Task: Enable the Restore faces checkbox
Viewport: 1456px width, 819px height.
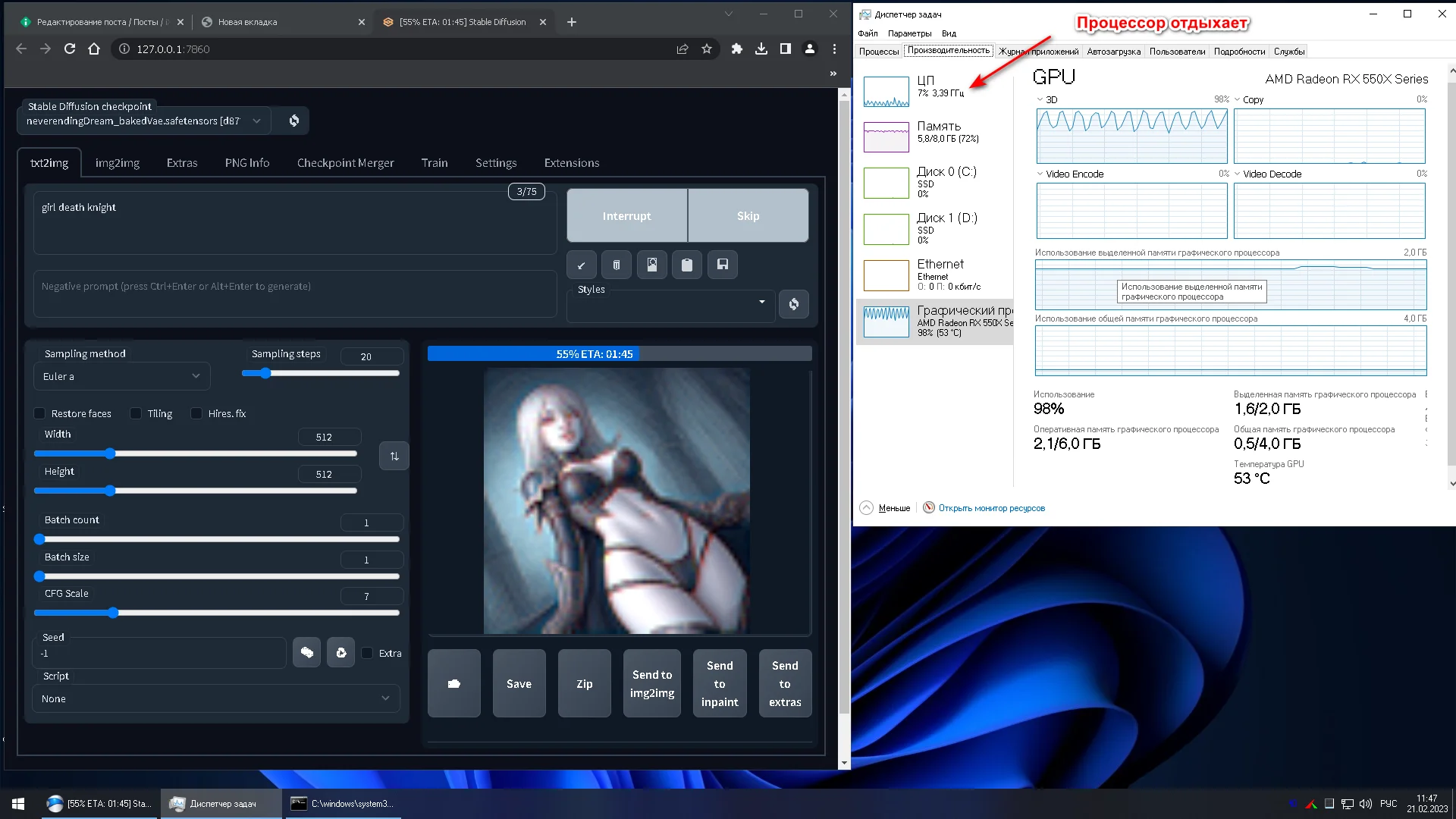Action: pos(39,413)
